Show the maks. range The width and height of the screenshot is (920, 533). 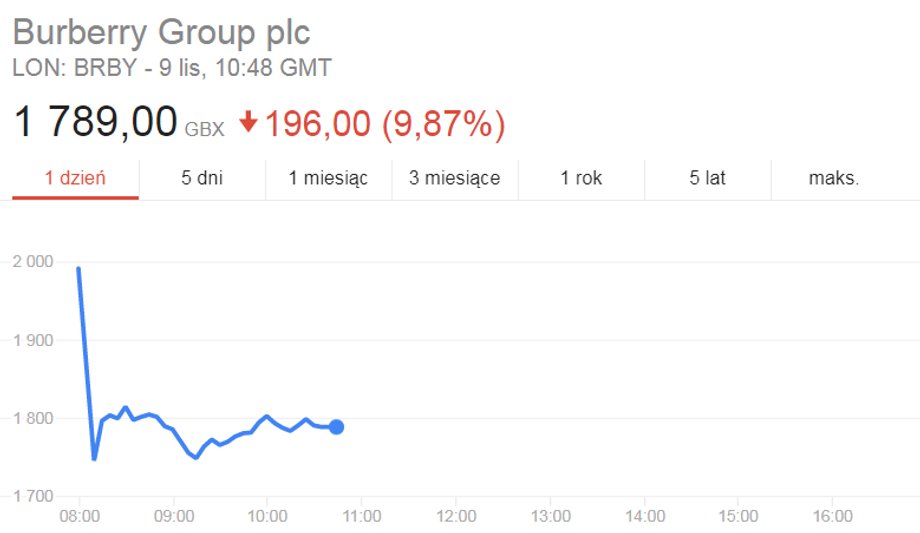834,178
